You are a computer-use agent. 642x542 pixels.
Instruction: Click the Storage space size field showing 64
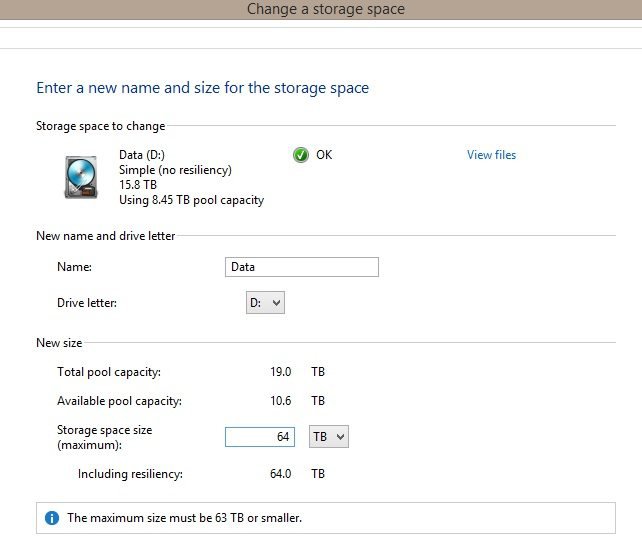260,437
